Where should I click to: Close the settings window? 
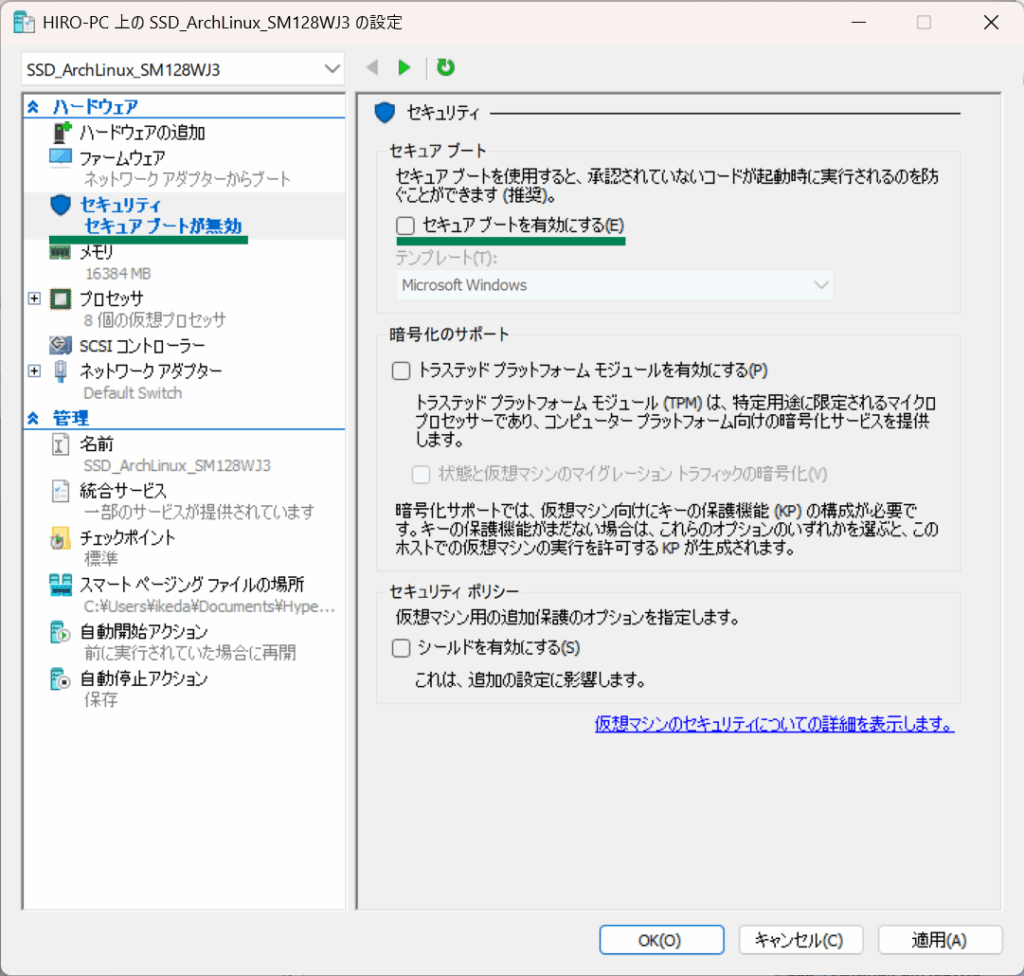tap(991, 22)
